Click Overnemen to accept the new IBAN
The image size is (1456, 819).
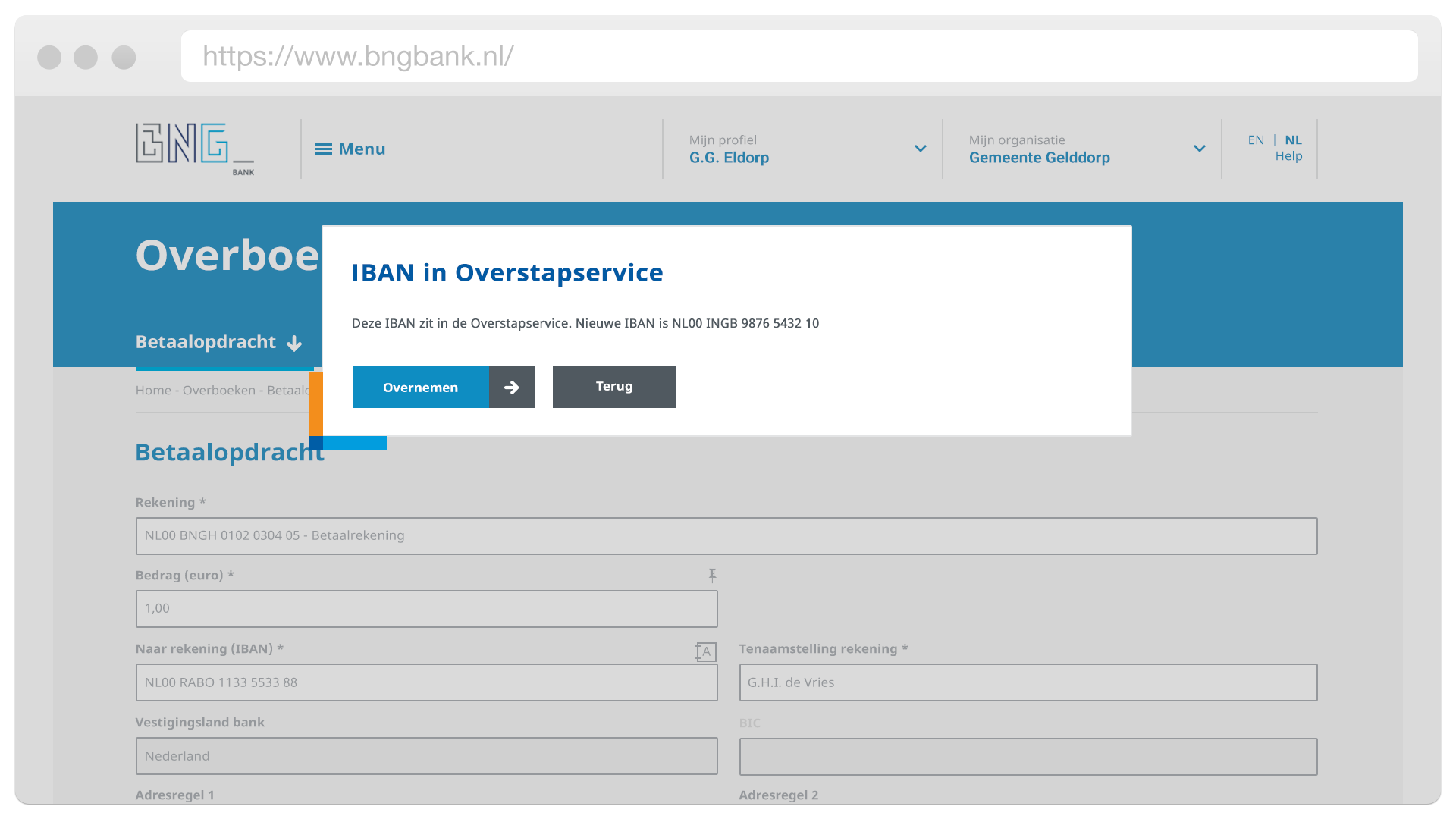tap(420, 387)
